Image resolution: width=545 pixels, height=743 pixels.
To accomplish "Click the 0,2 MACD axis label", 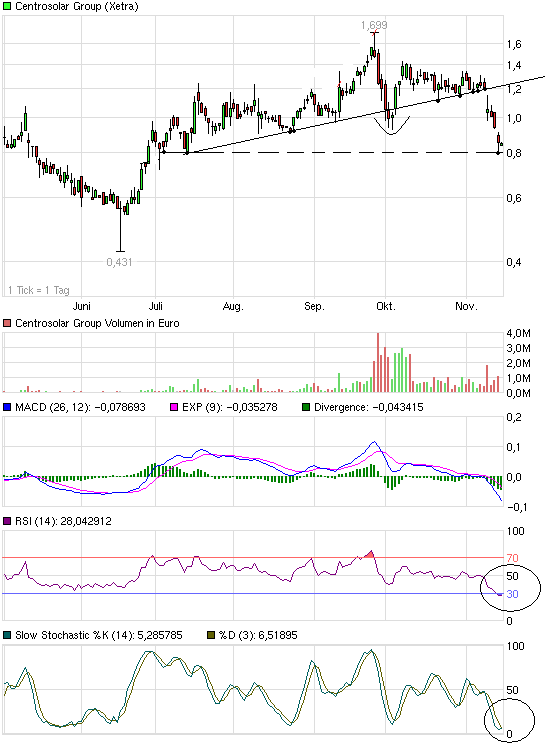I will click(514, 417).
